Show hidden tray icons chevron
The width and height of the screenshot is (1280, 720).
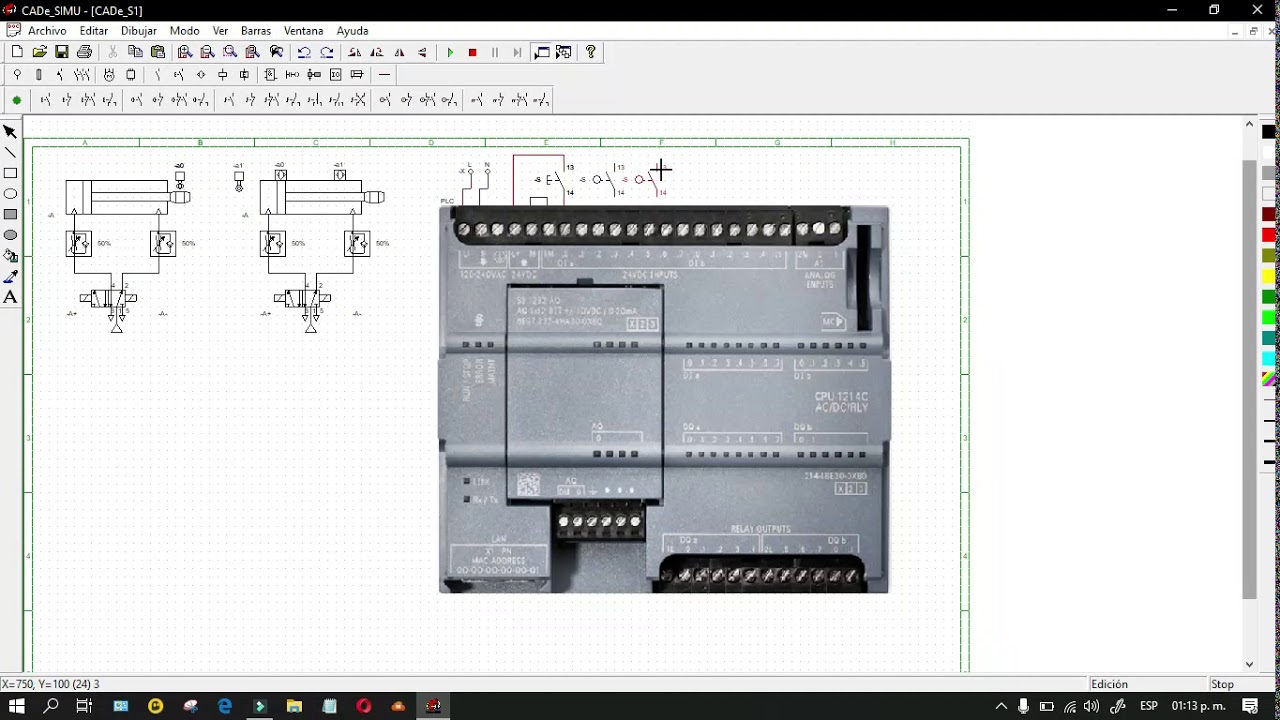1001,706
